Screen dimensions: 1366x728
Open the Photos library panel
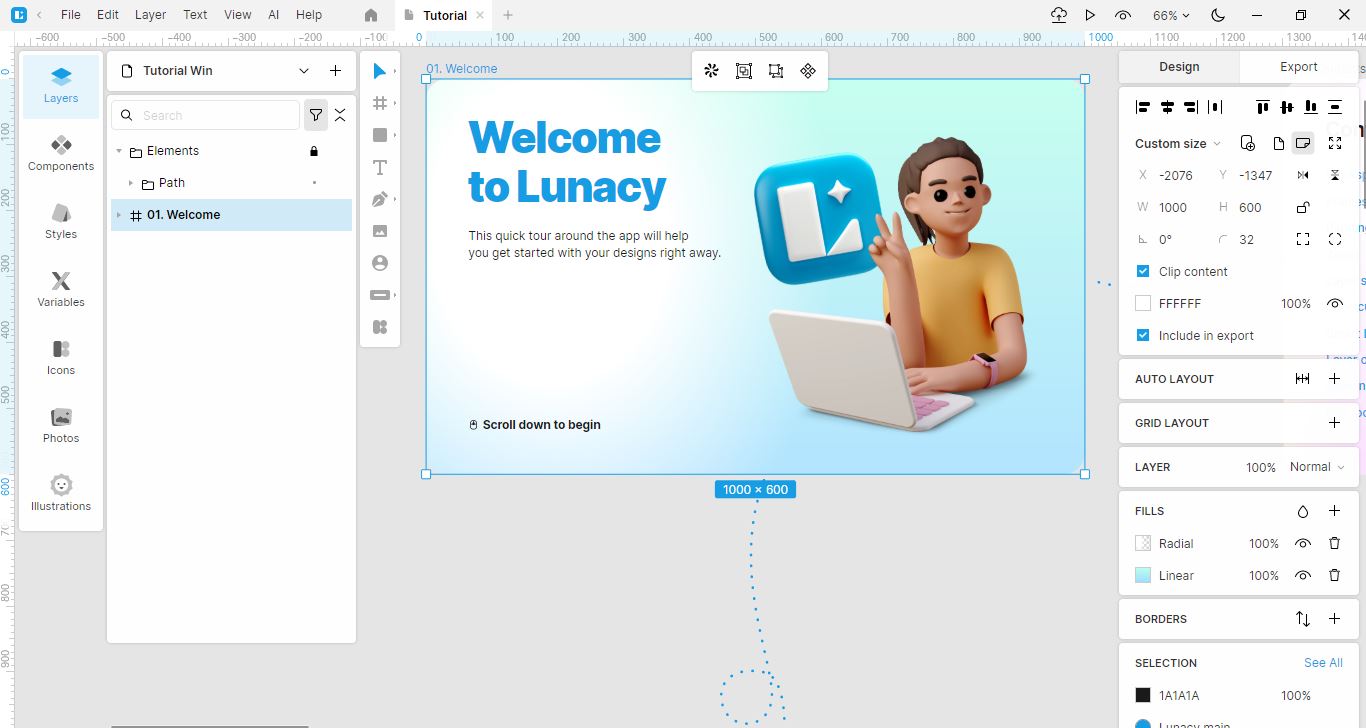click(61, 426)
